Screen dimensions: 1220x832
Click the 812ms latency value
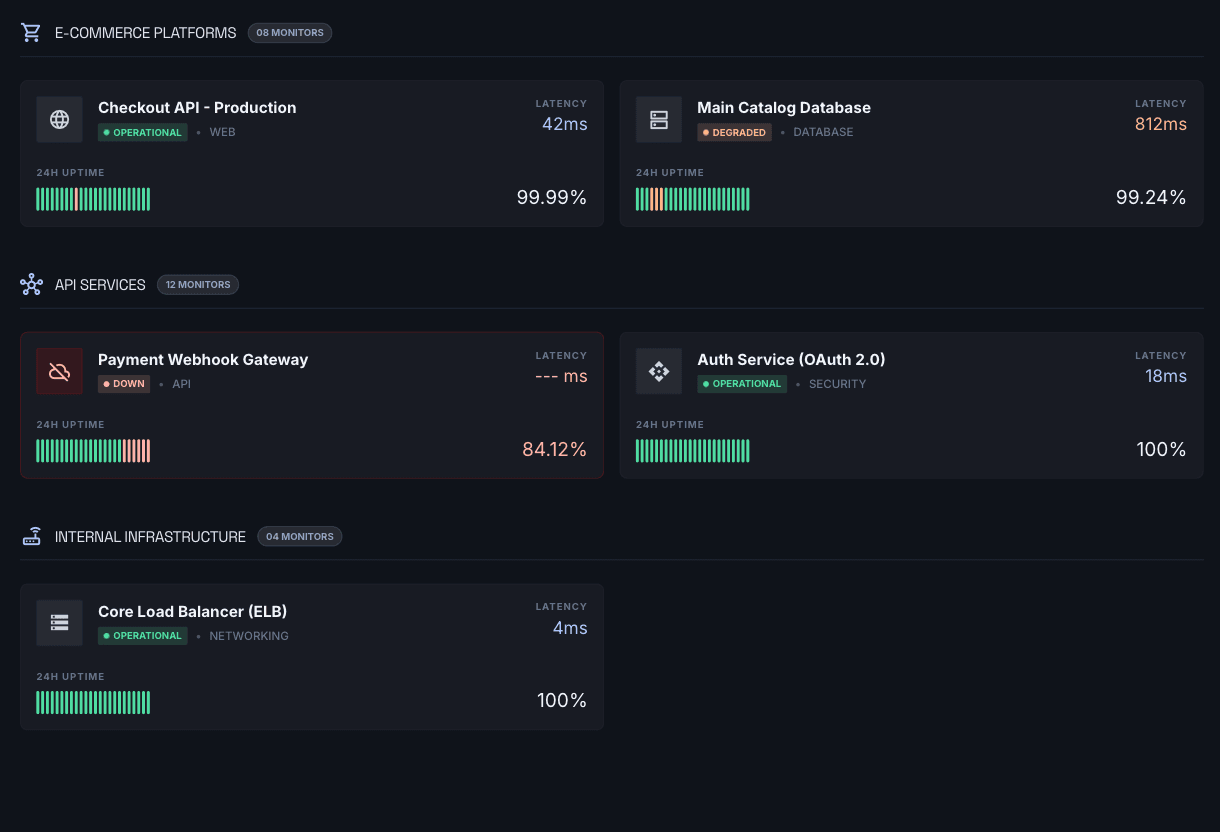click(x=1161, y=124)
